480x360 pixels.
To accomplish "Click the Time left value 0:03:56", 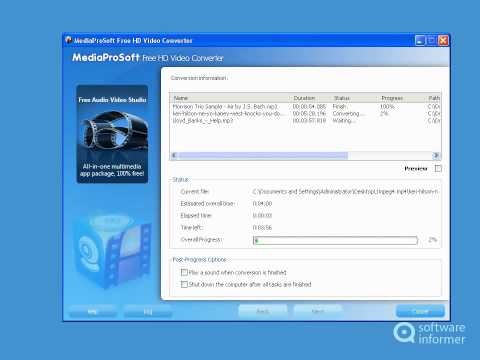I will [x=262, y=228].
